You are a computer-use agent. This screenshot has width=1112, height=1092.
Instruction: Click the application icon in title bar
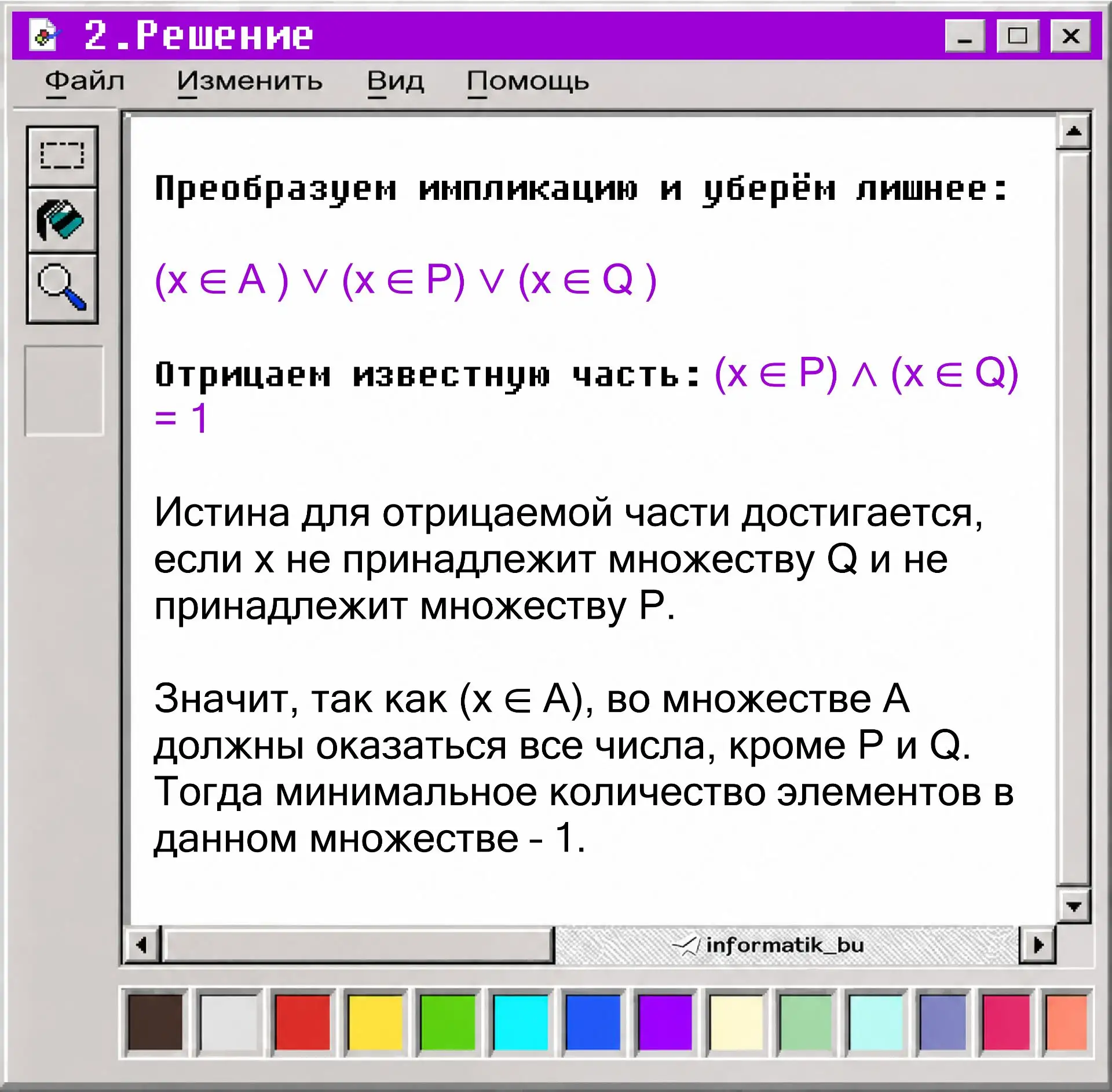tap(44, 35)
